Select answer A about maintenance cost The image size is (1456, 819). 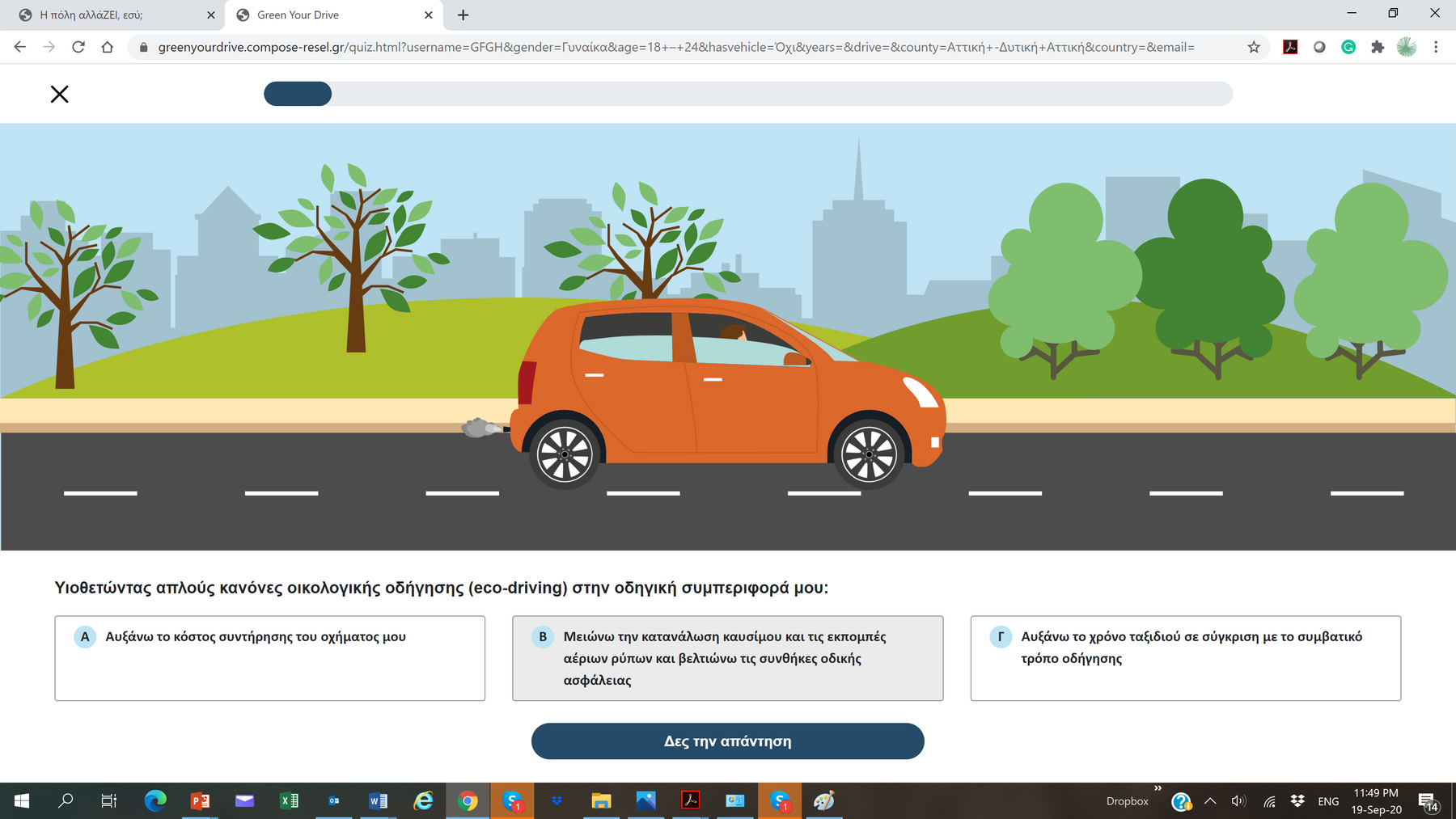[269, 657]
